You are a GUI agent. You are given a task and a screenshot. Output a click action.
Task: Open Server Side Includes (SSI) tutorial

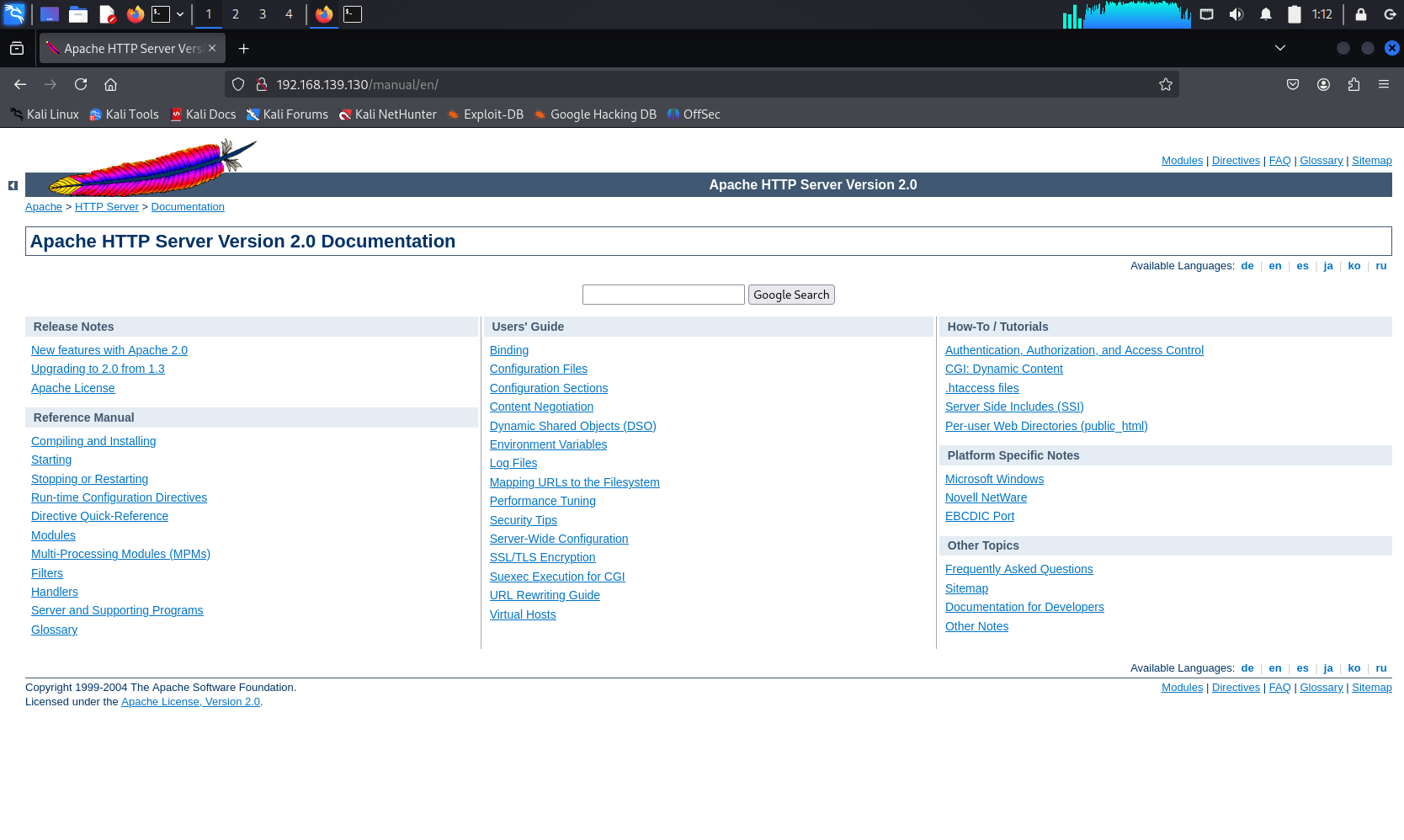click(1014, 407)
